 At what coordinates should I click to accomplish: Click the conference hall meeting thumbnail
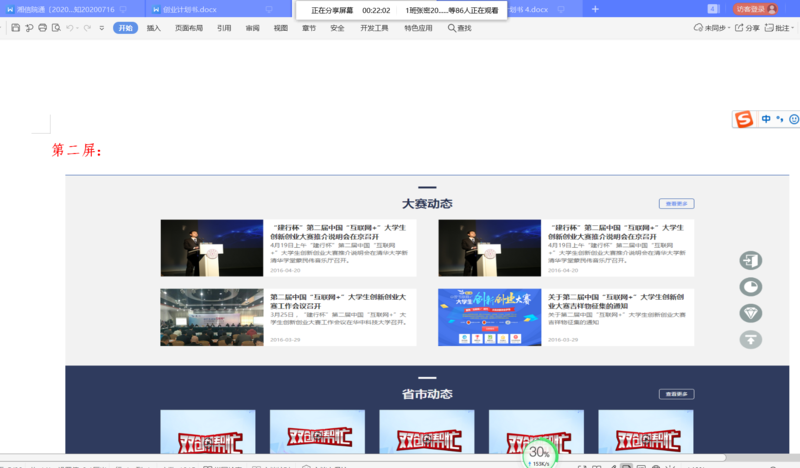click(x=212, y=317)
